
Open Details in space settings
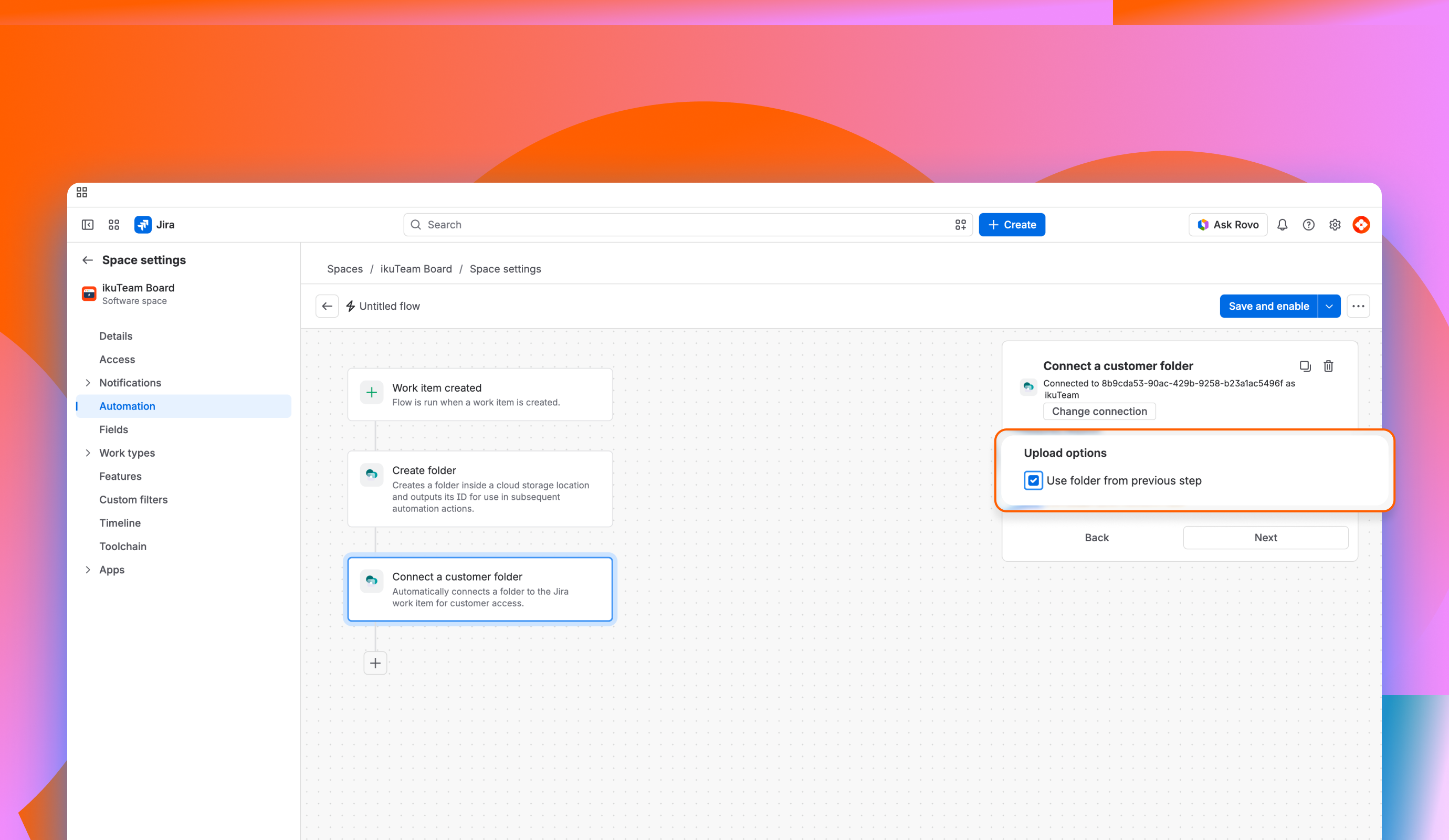(x=115, y=336)
